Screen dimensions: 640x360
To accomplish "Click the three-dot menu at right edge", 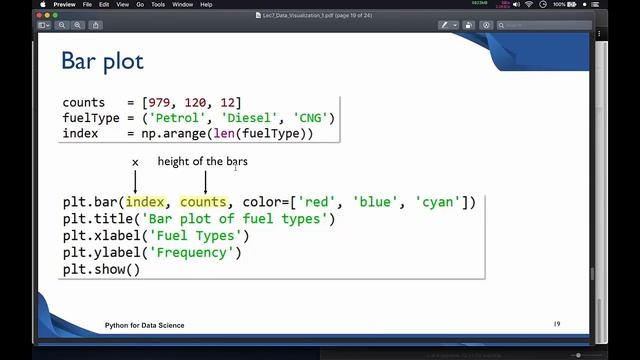I will (599, 34).
